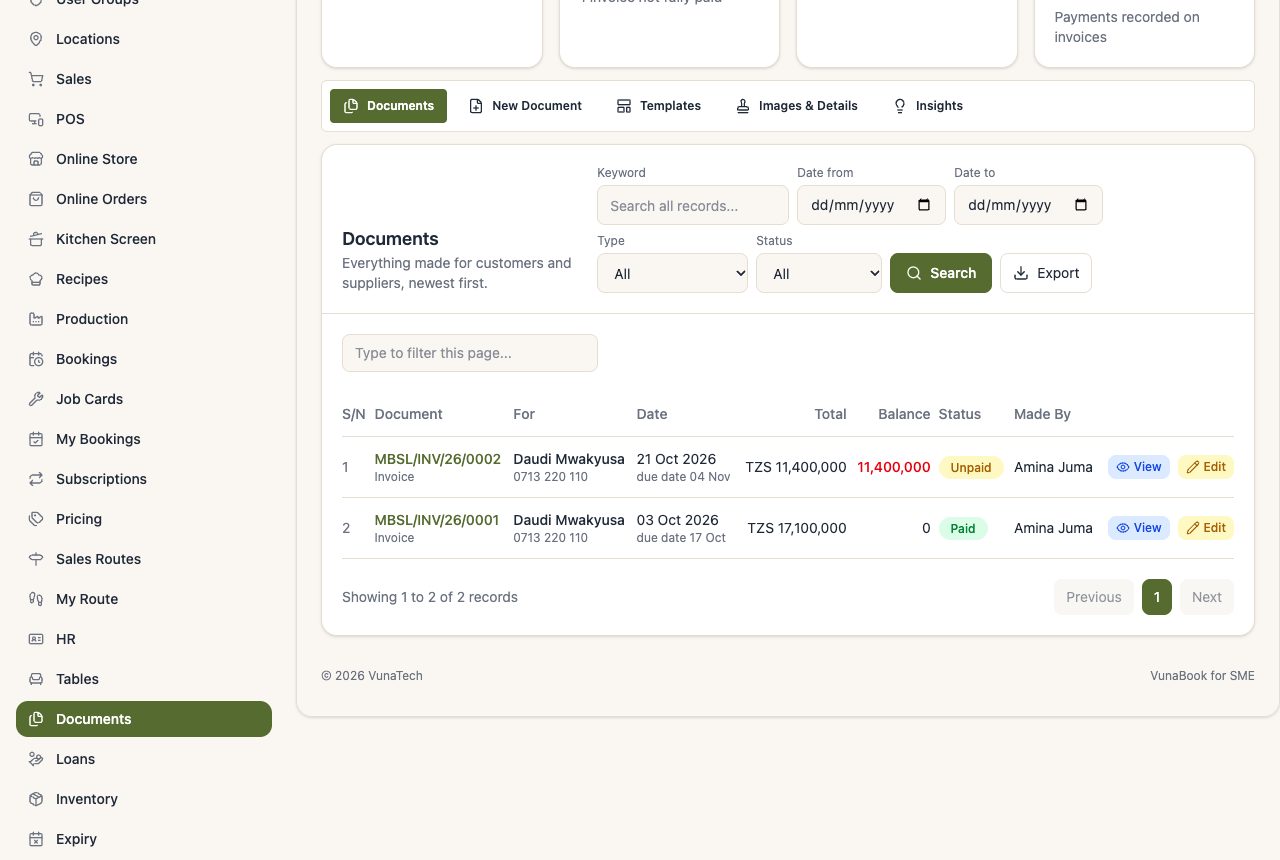Click the Online Store shop icon
1280x860 pixels.
[36, 159]
